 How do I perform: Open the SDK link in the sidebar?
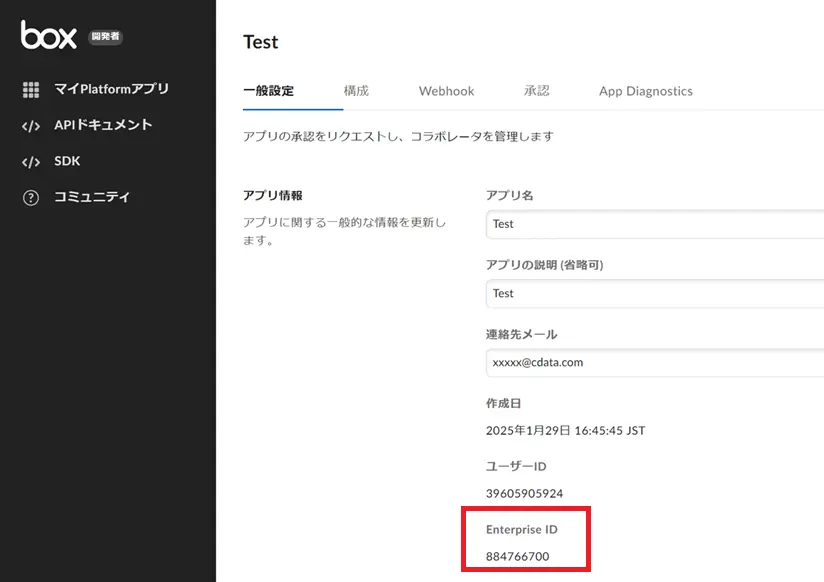click(67, 161)
